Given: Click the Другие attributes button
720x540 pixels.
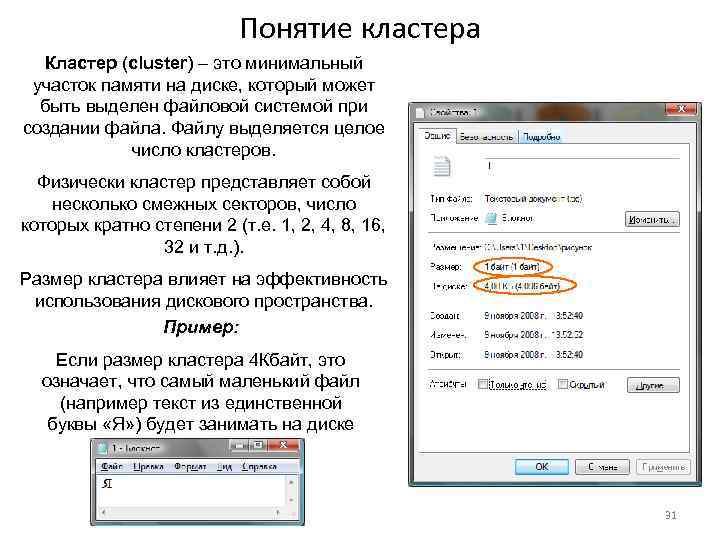Looking at the screenshot, I should click(653, 385).
